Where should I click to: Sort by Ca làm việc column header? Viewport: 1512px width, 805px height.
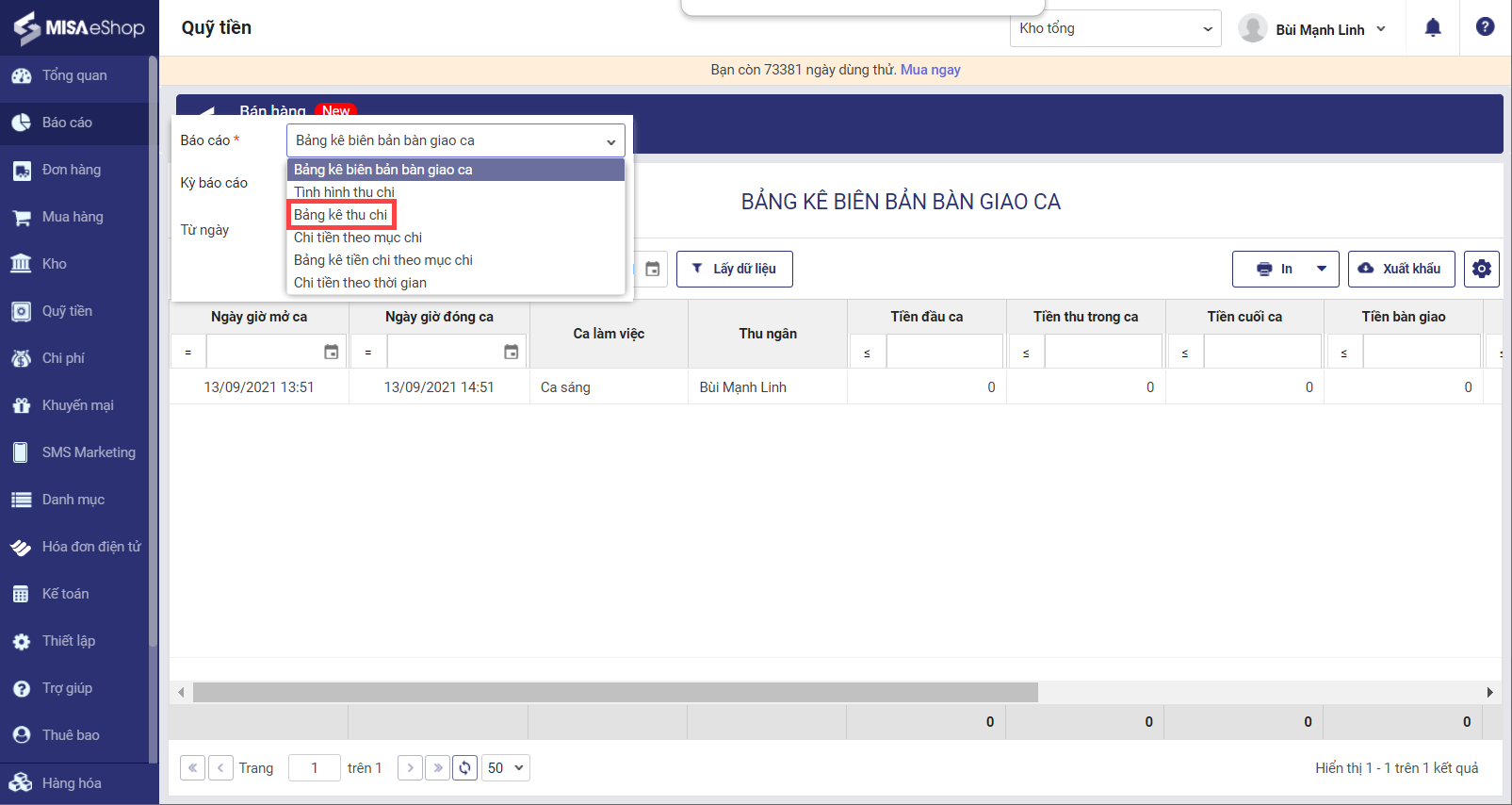click(609, 334)
